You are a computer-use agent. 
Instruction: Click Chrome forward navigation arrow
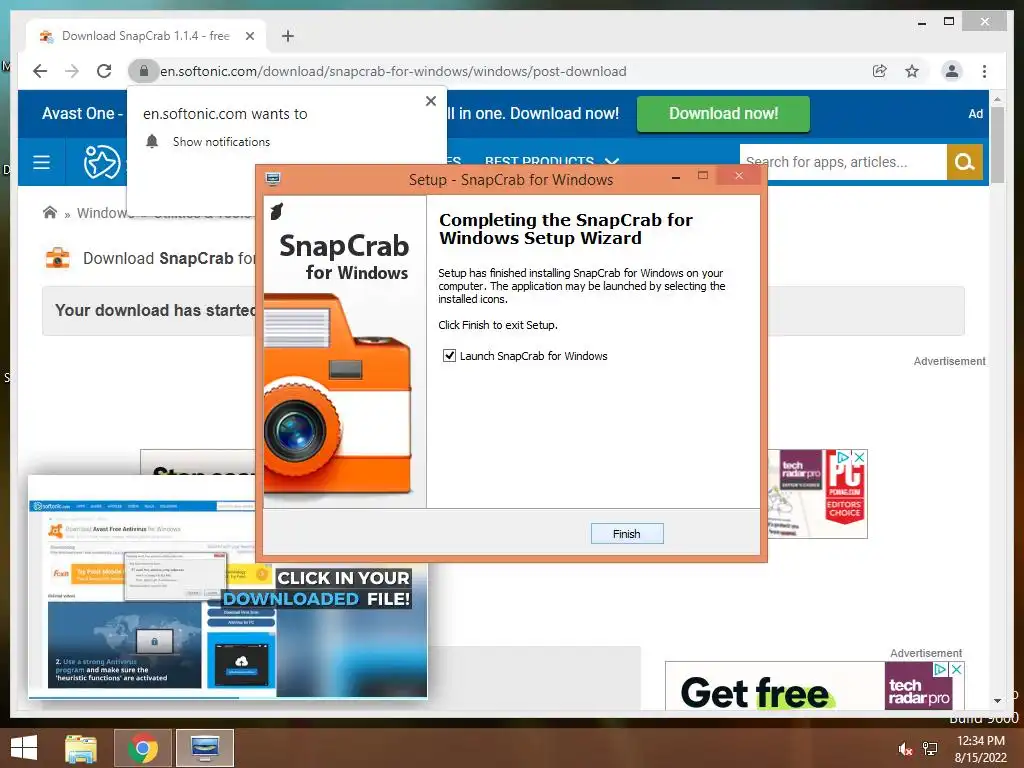(x=72, y=71)
